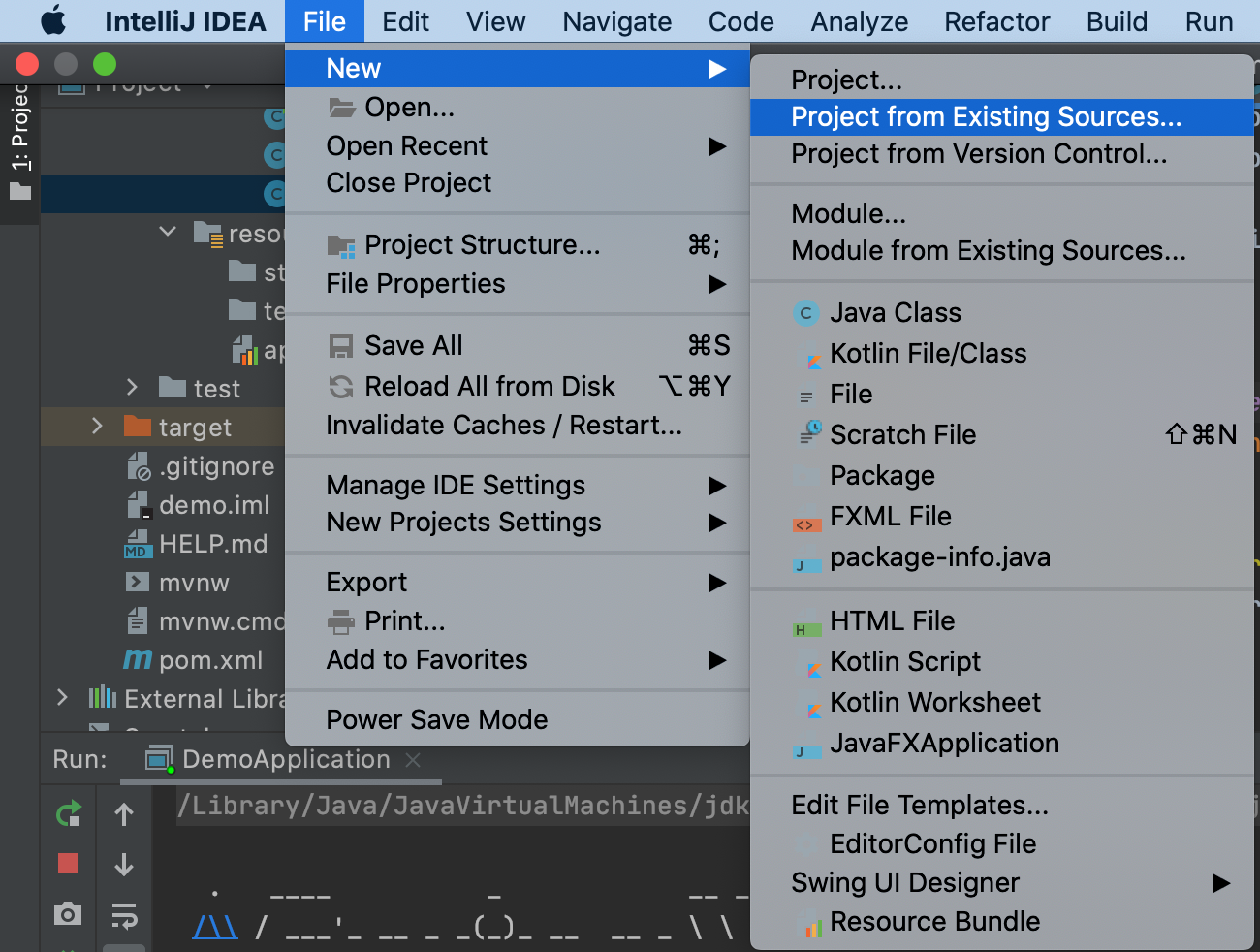Select .gitignore in project tree
The height and width of the screenshot is (952, 1260).
216,466
